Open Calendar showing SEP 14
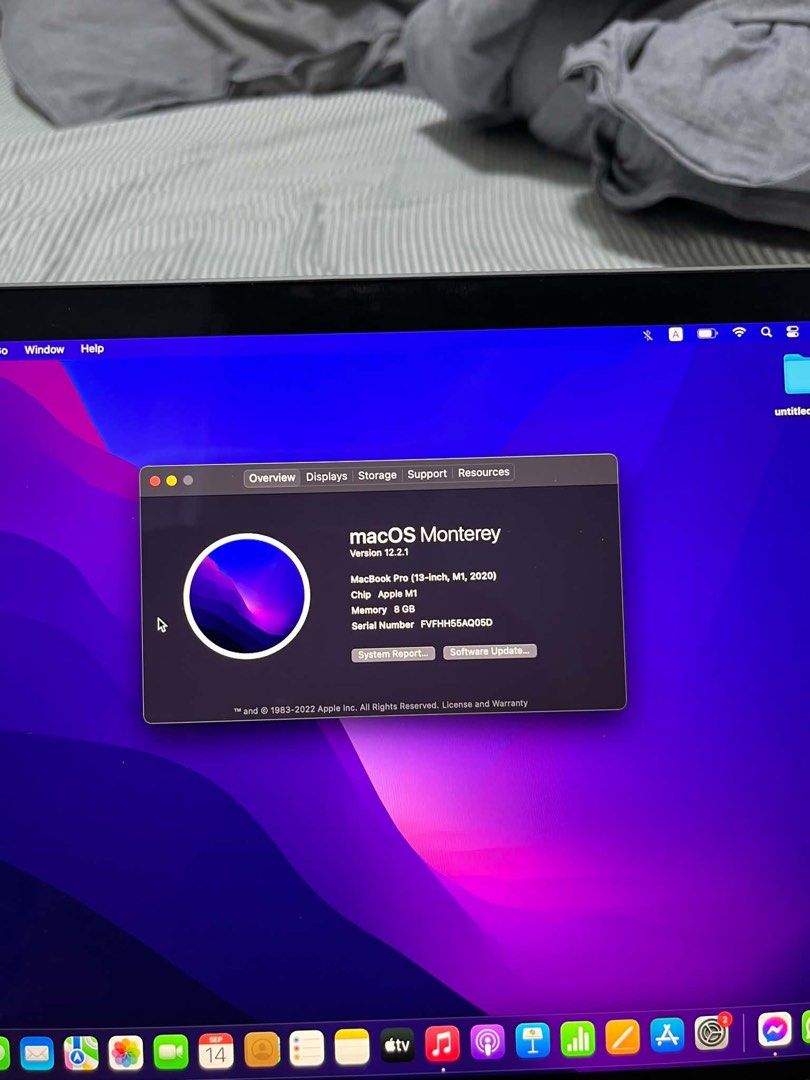 [x=216, y=1051]
